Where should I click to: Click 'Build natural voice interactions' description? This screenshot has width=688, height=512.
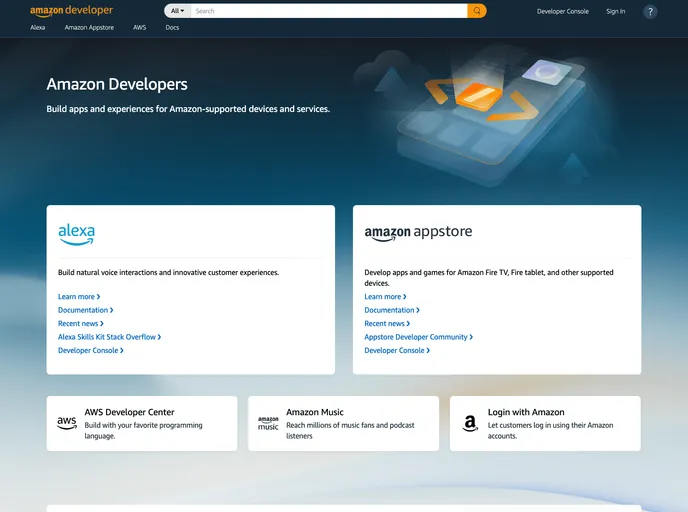pos(168,272)
